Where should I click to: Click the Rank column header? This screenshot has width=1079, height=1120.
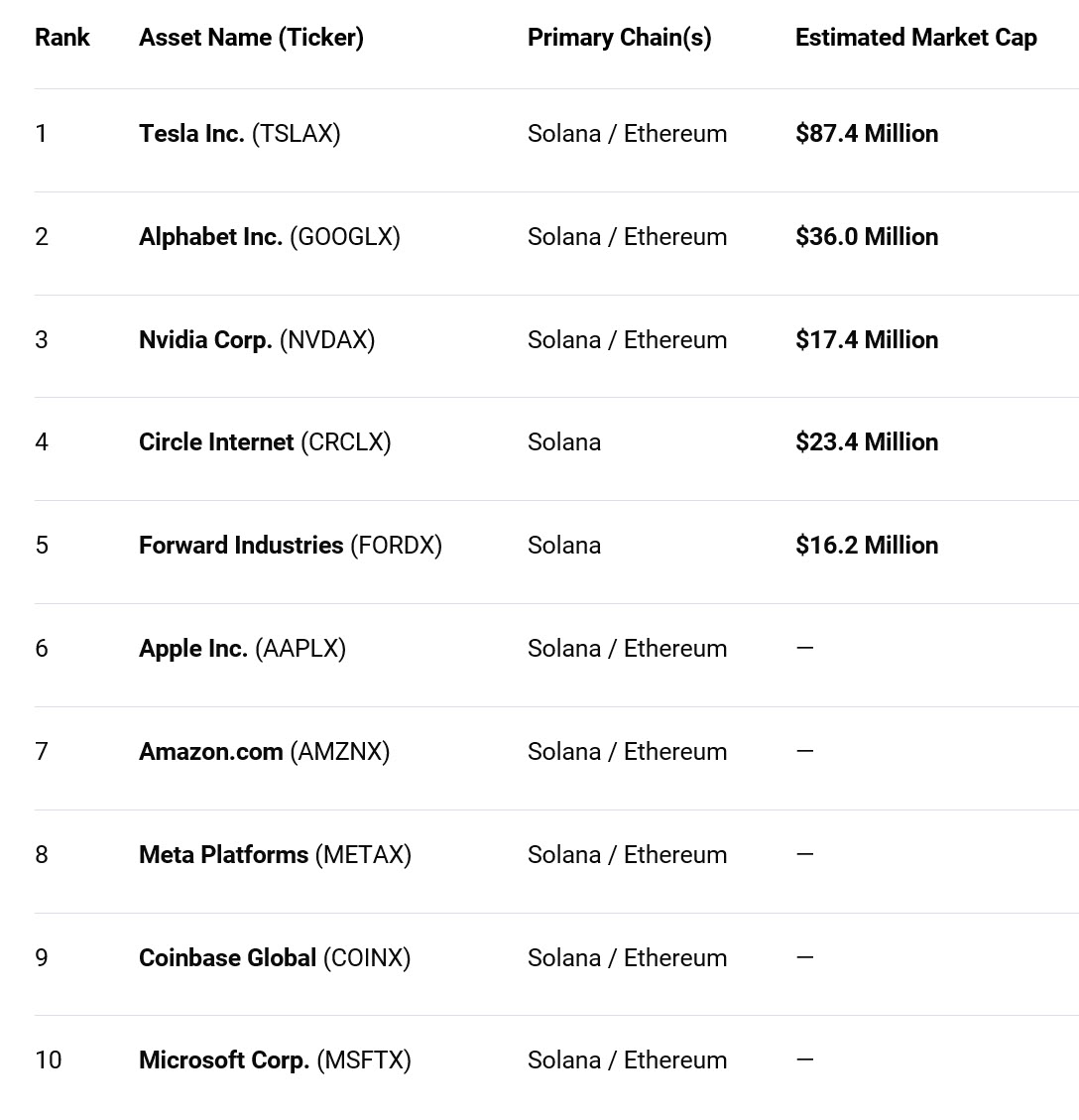(x=62, y=38)
